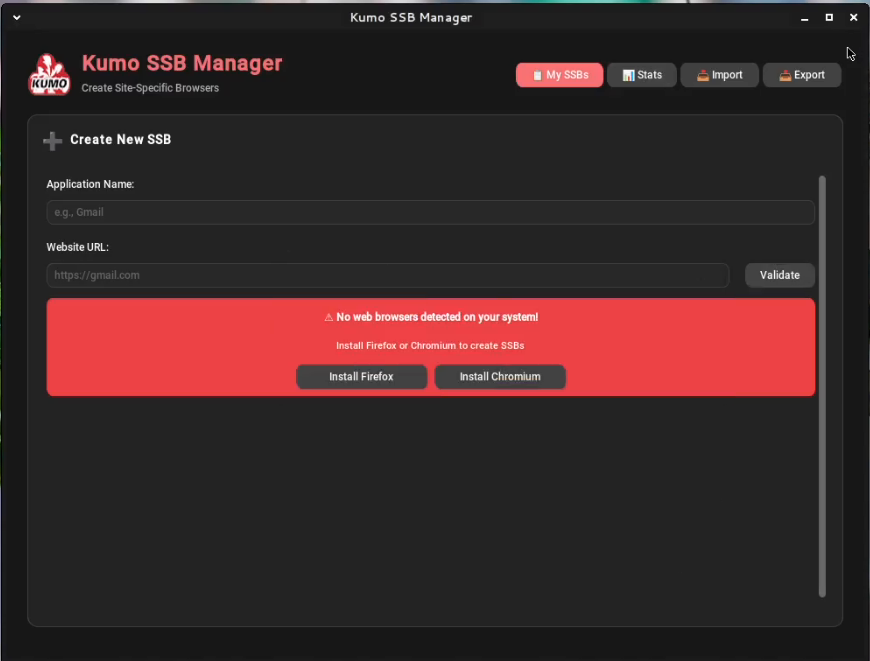The height and width of the screenshot is (661, 870).
Task: Close the Kumo SSB Manager window
Action: [x=853, y=18]
